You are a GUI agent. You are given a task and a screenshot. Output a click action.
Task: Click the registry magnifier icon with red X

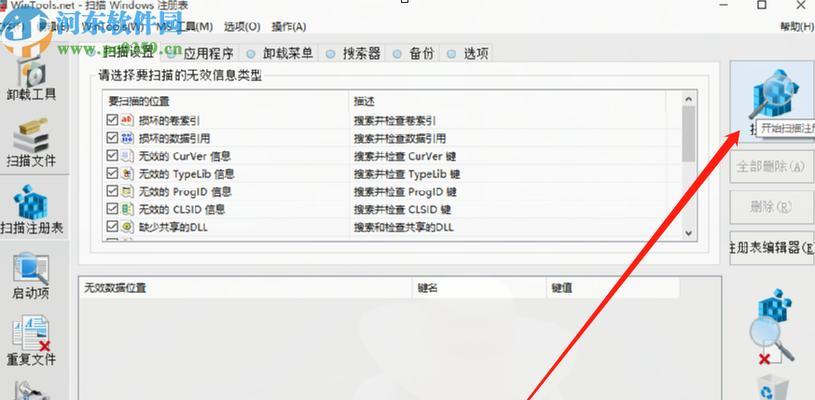pos(772,328)
